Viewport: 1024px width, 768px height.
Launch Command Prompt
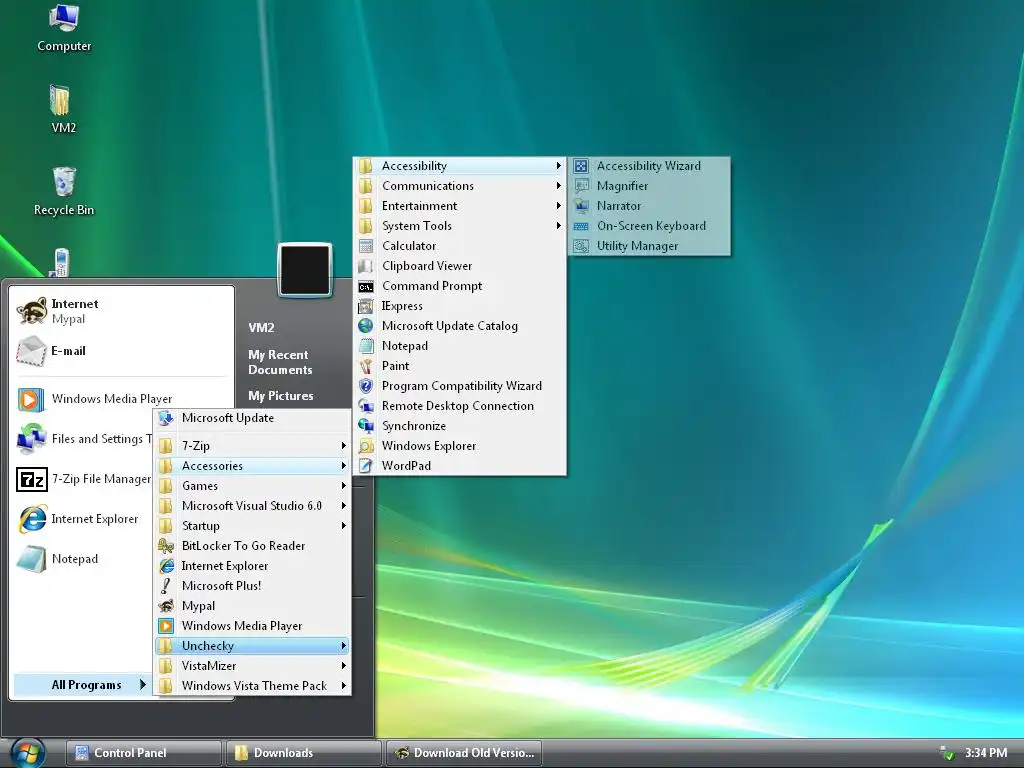pyautogui.click(x=460, y=286)
